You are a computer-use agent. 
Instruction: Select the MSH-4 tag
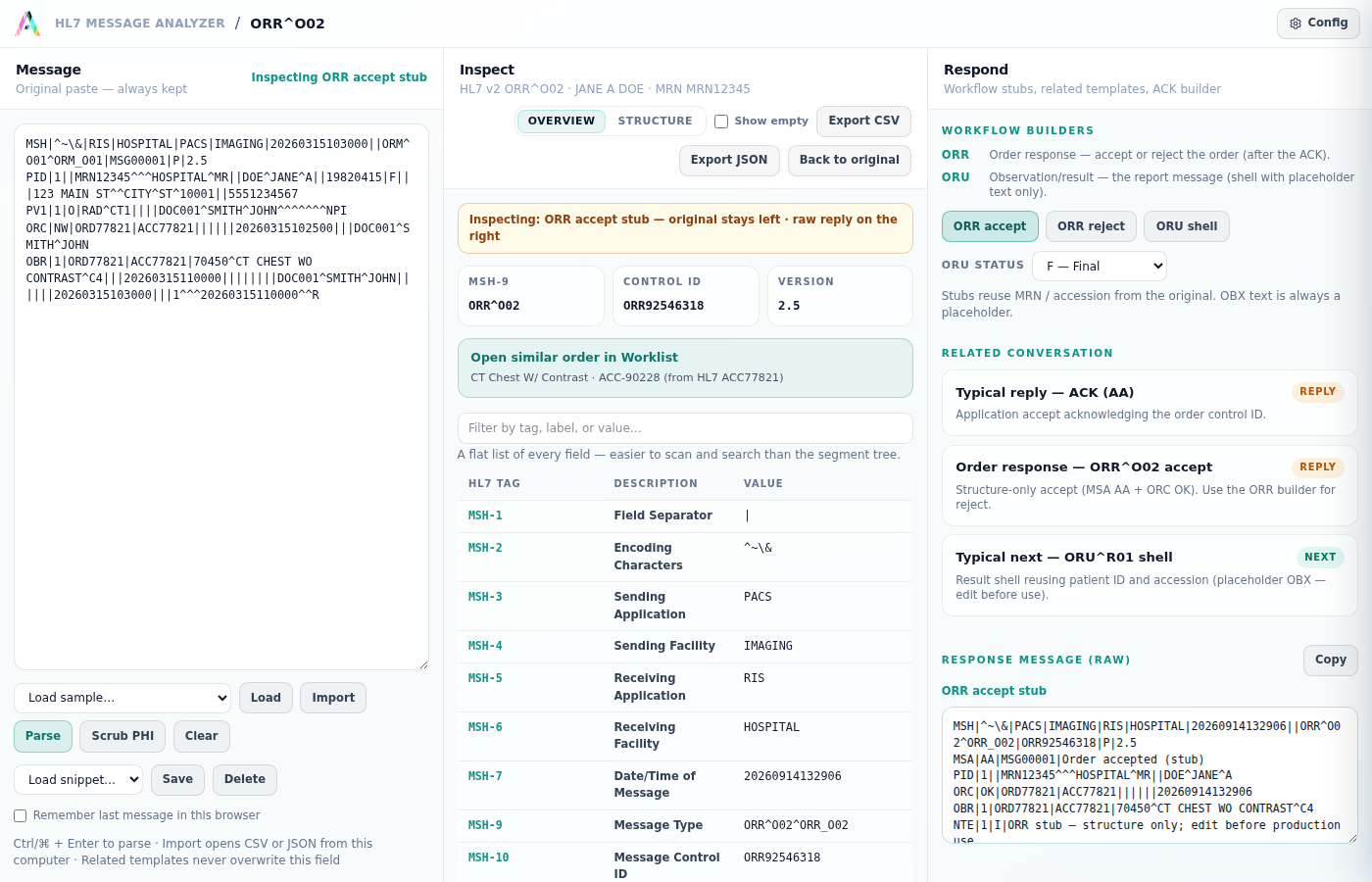pos(485,646)
